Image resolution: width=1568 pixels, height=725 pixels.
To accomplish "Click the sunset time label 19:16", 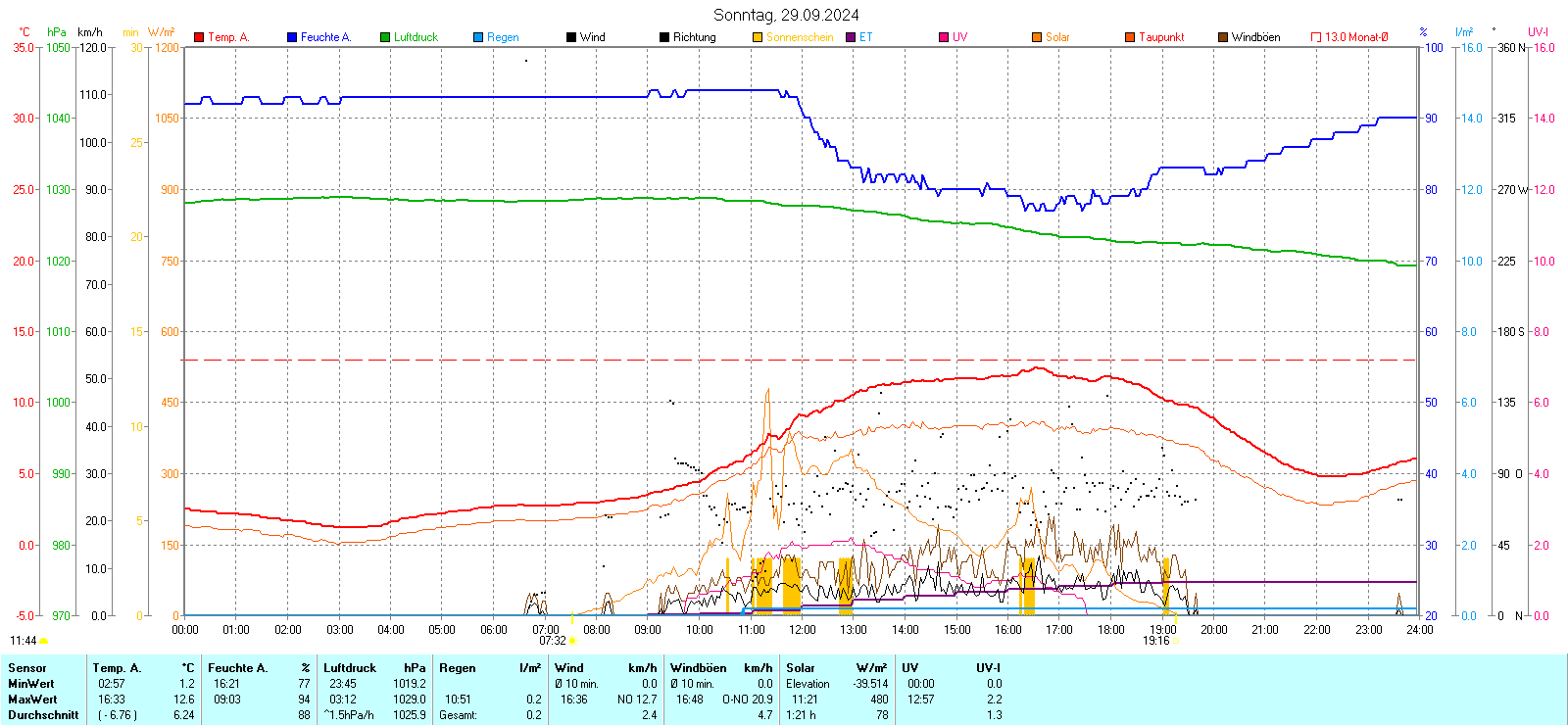I will click(x=1155, y=641).
